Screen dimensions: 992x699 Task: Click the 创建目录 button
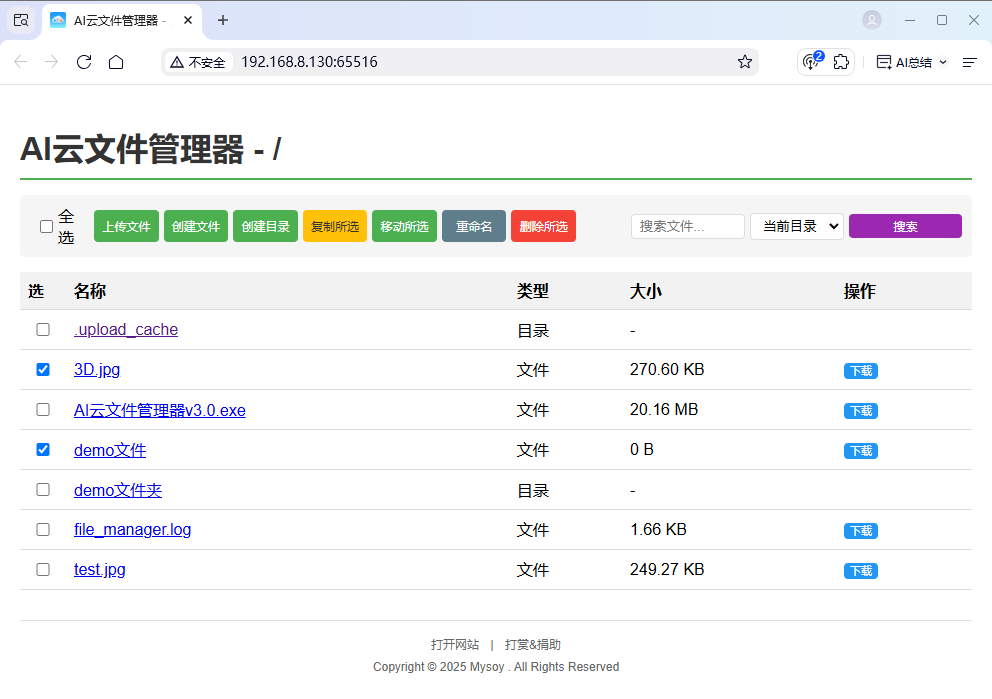click(266, 226)
